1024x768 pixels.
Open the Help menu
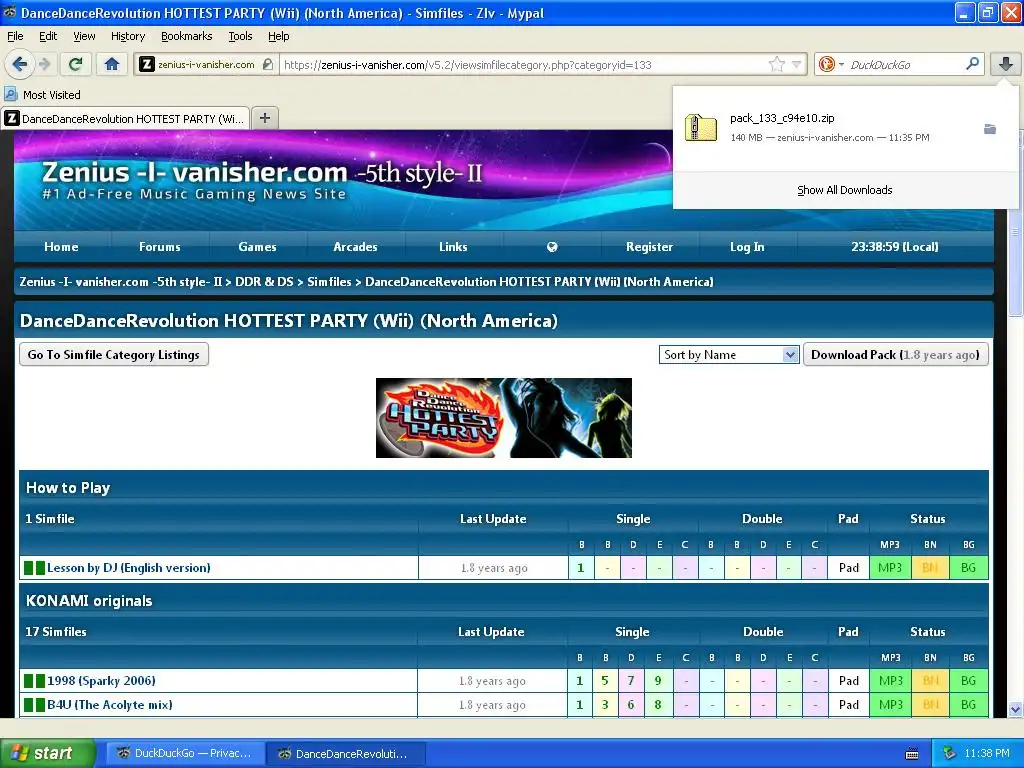coord(279,36)
